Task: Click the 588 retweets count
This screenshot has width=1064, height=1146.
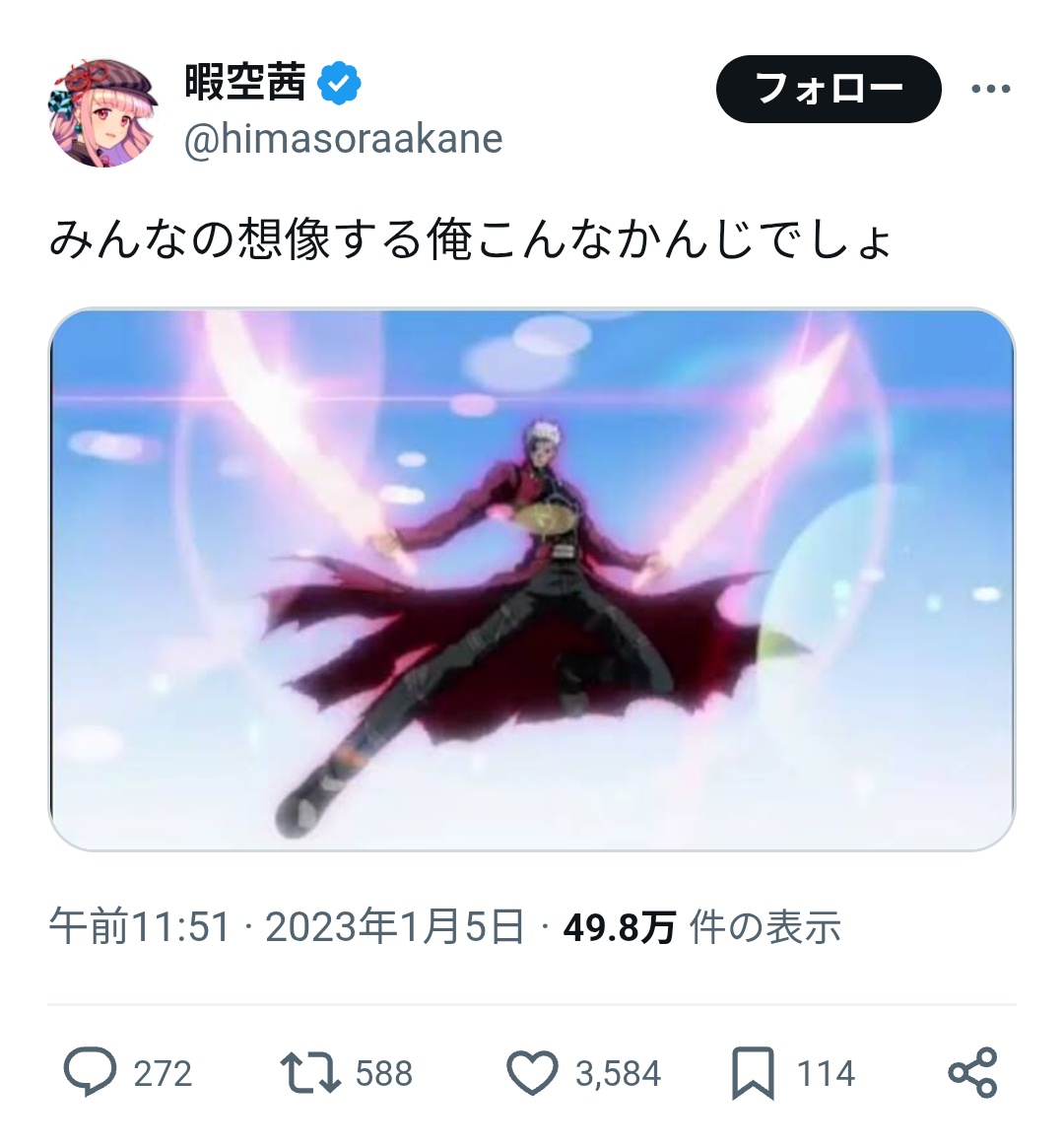Action: [384, 1074]
